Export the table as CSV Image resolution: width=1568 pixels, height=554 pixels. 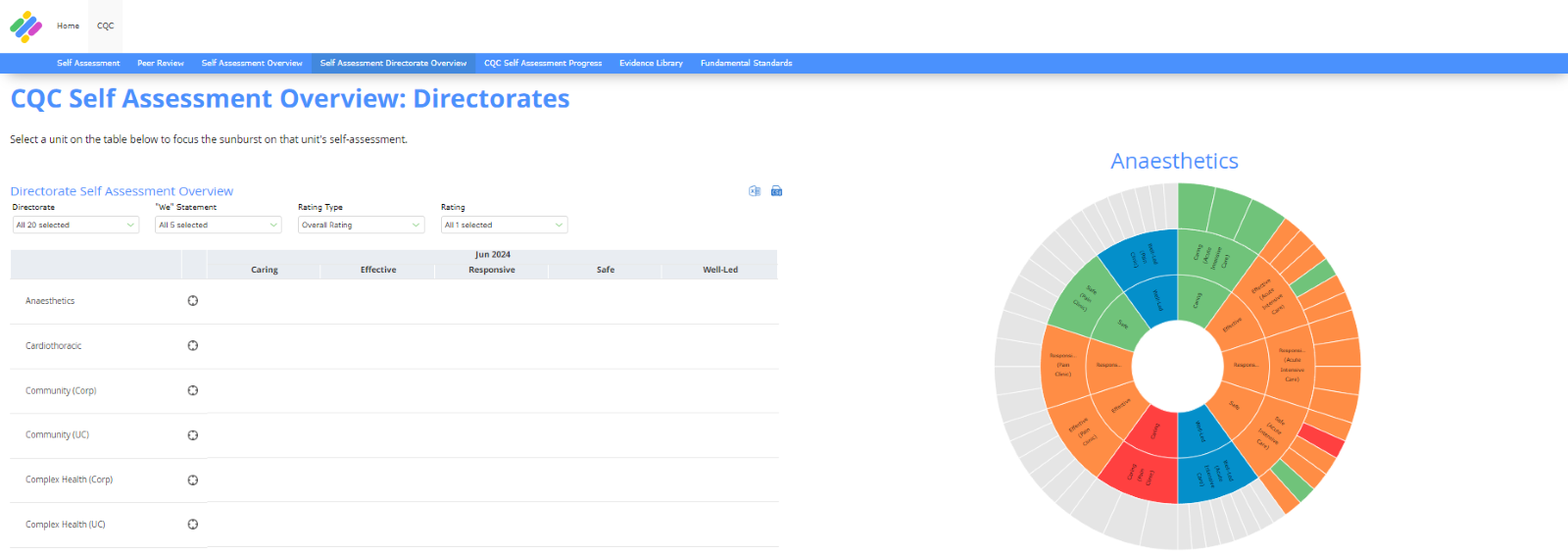click(776, 191)
